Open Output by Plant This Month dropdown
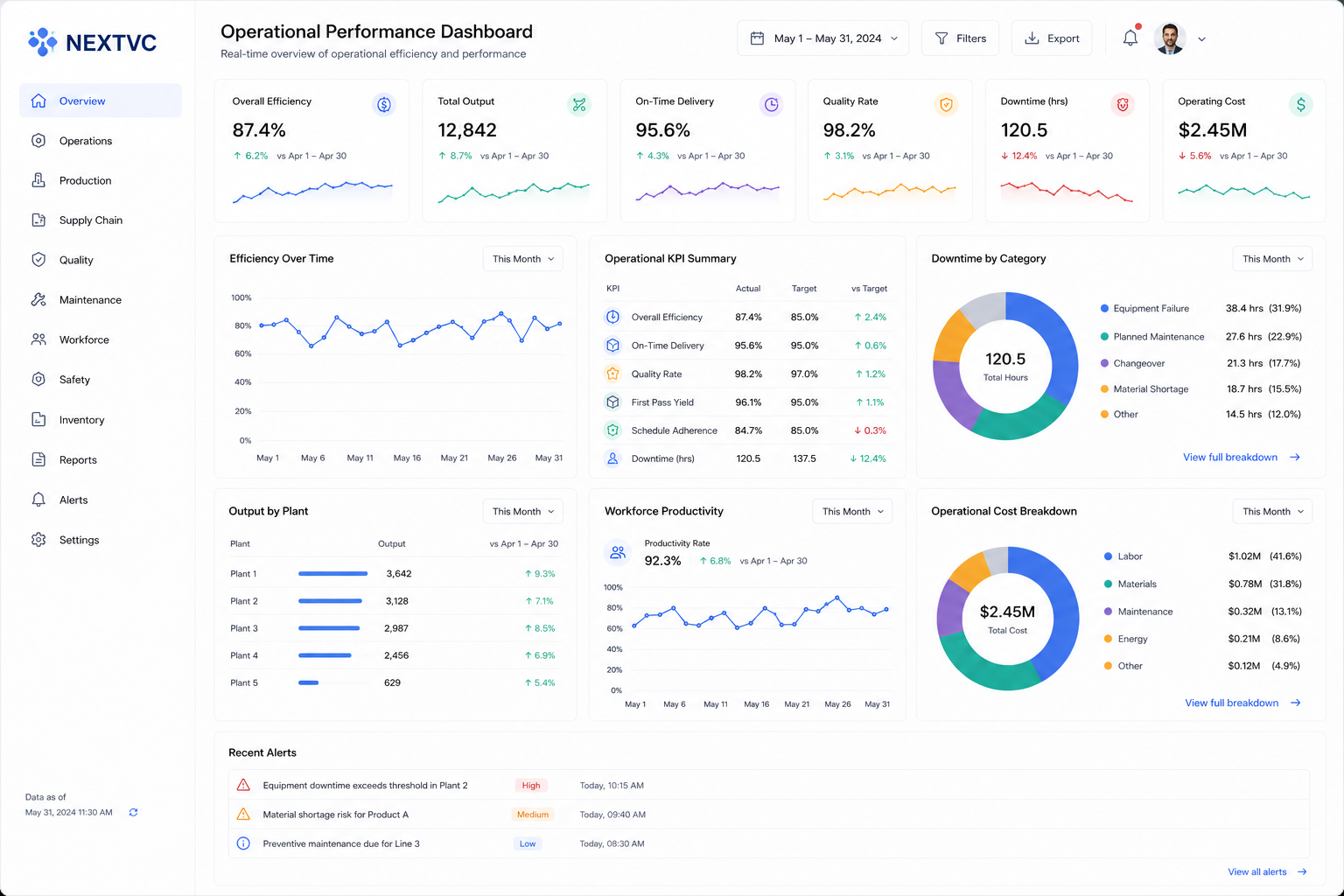The height and width of the screenshot is (896, 1344). coord(522,512)
